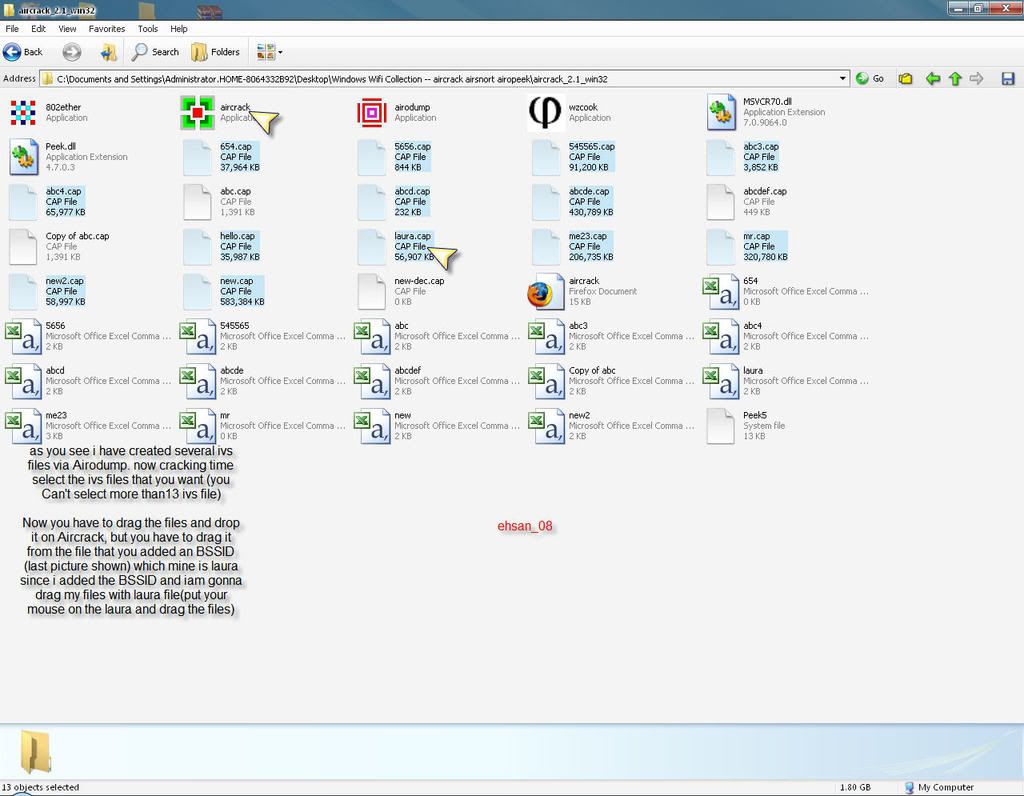Open the Tools menu
This screenshot has height=796, width=1024.
[x=148, y=29]
